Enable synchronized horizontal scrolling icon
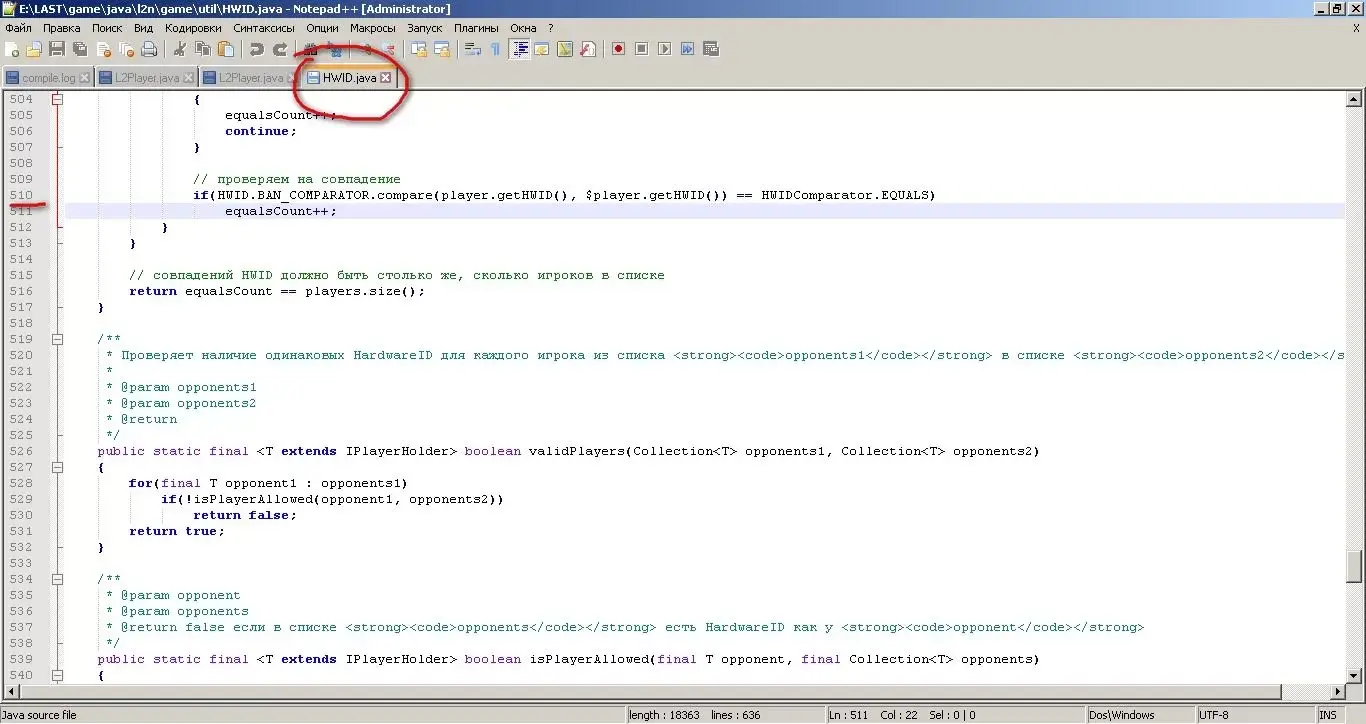 point(442,49)
